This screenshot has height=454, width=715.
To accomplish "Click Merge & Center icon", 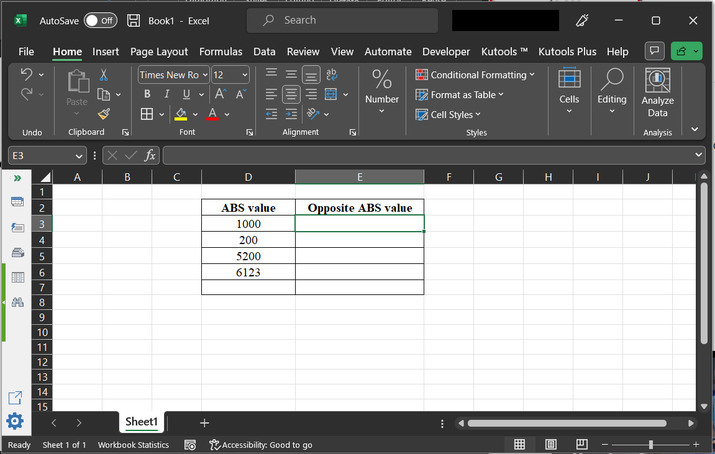I will tap(331, 94).
